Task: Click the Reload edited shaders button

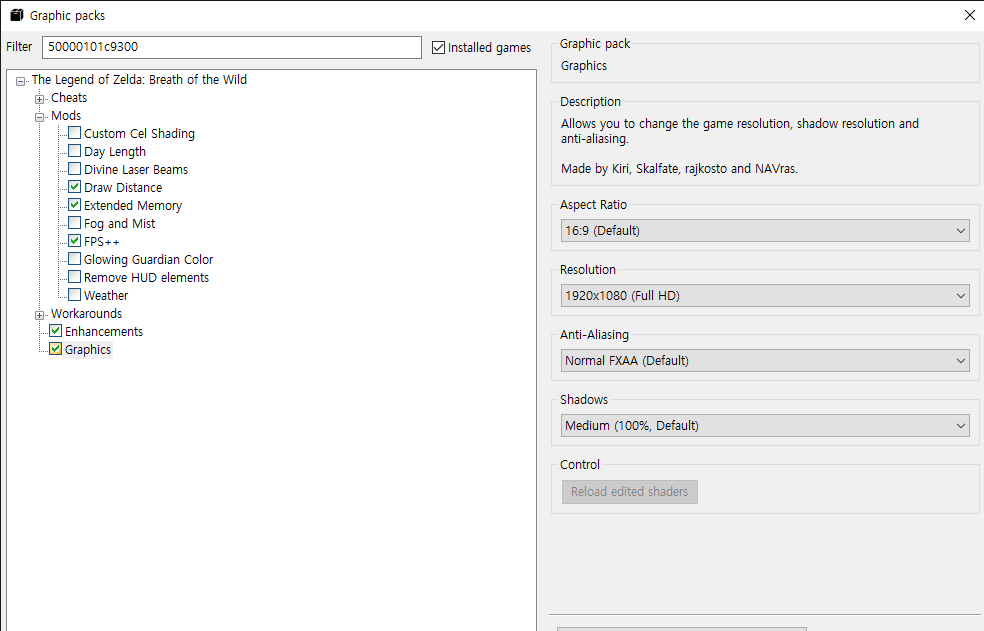Action: pos(629,492)
